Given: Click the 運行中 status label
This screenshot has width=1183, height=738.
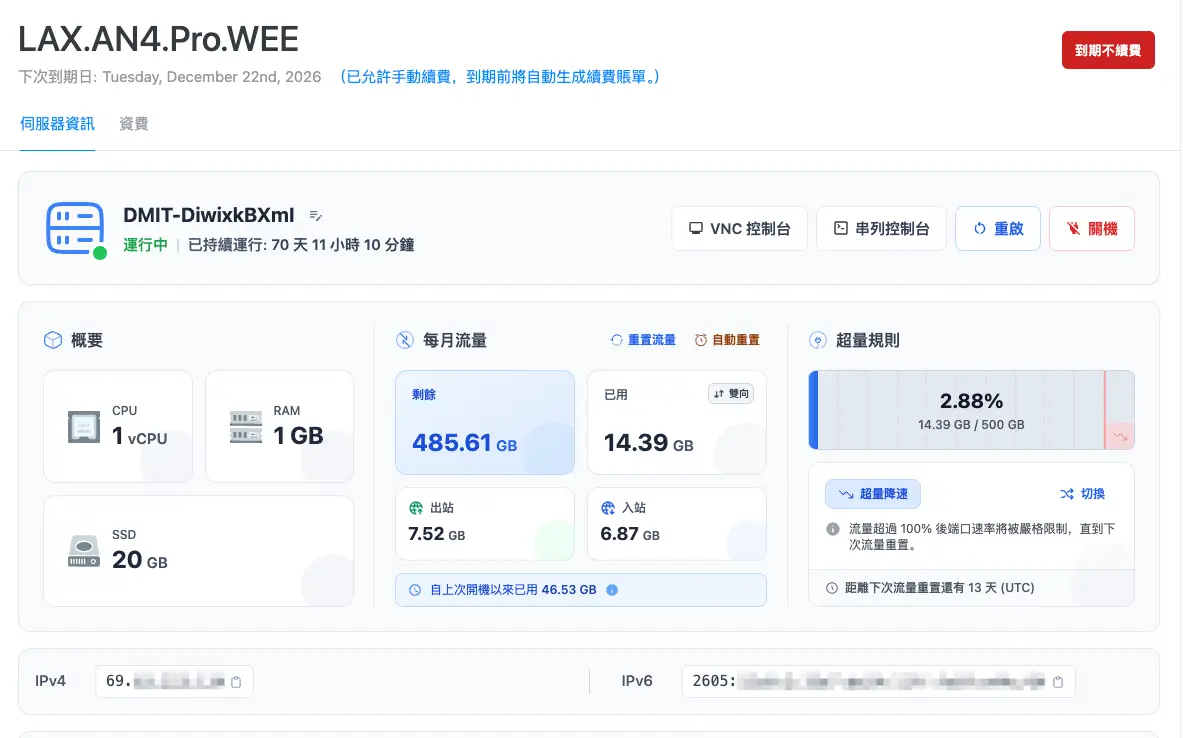Looking at the screenshot, I should (x=146, y=245).
